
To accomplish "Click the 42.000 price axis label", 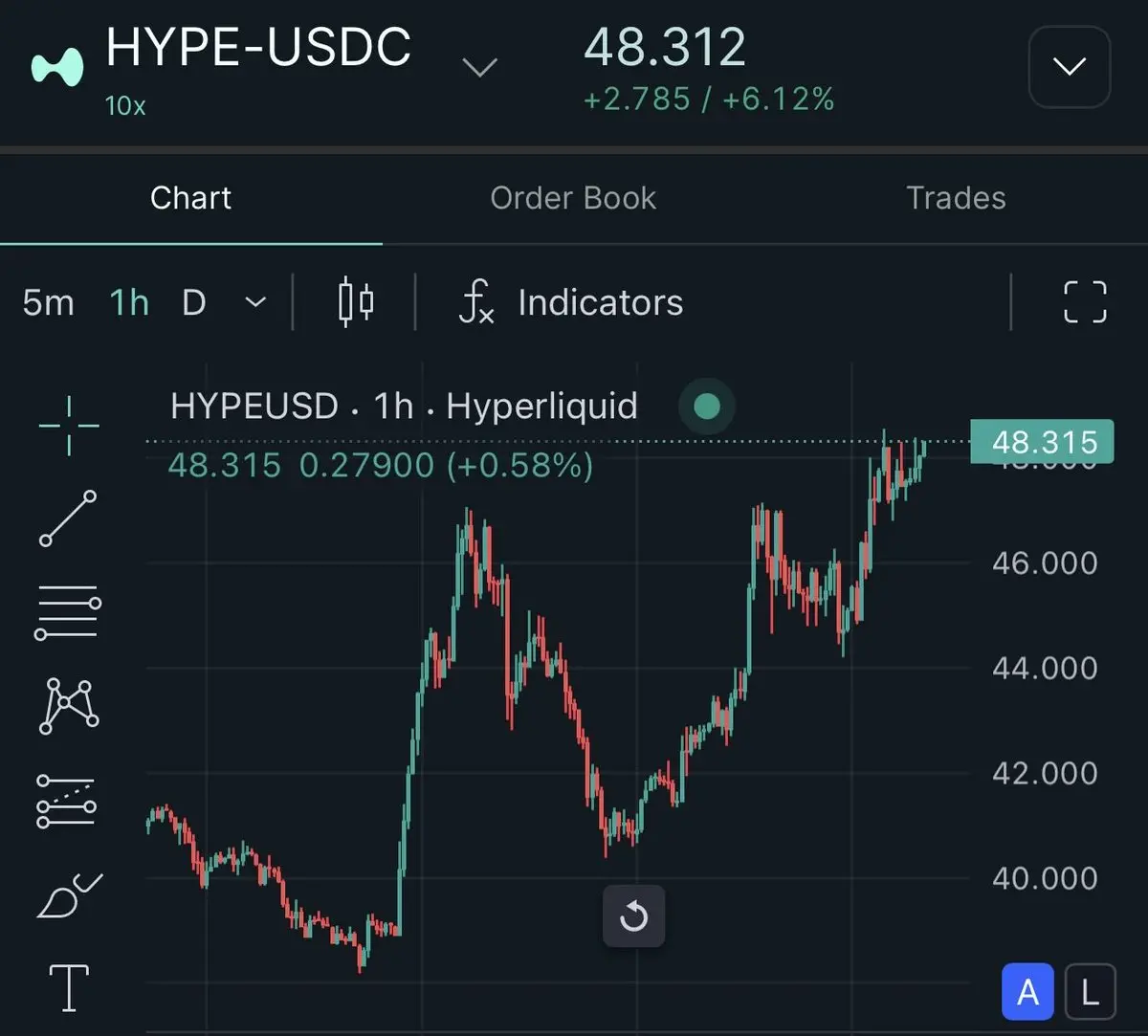I will pyautogui.click(x=1045, y=773).
